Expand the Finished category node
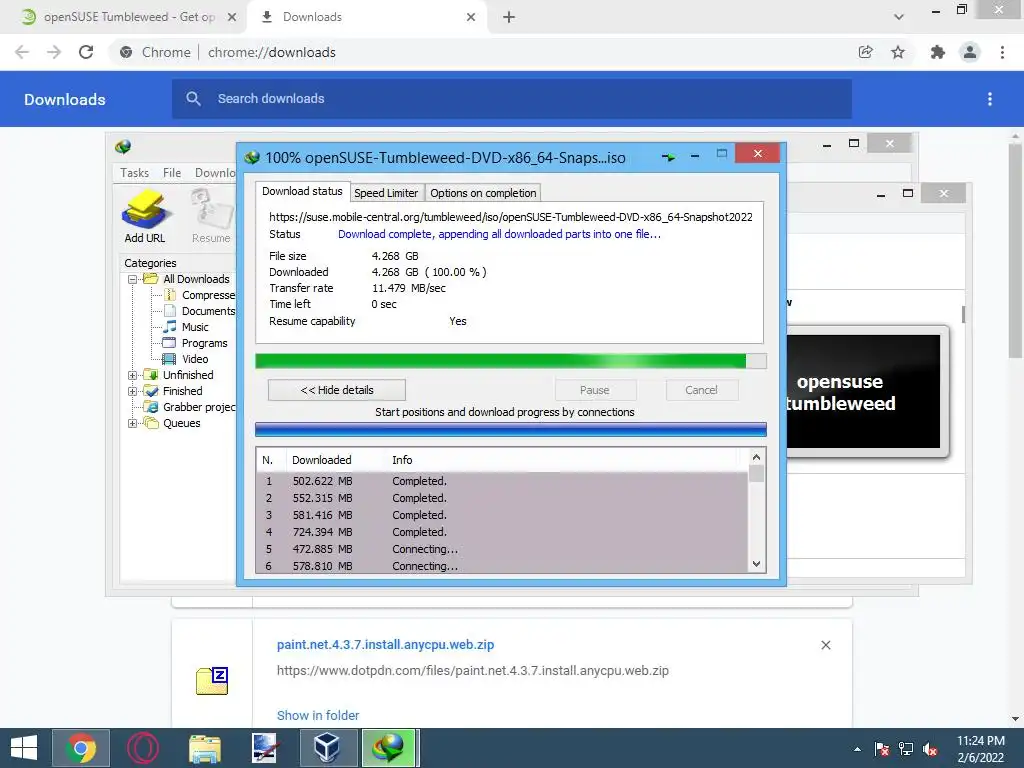1024x768 pixels. (x=133, y=391)
